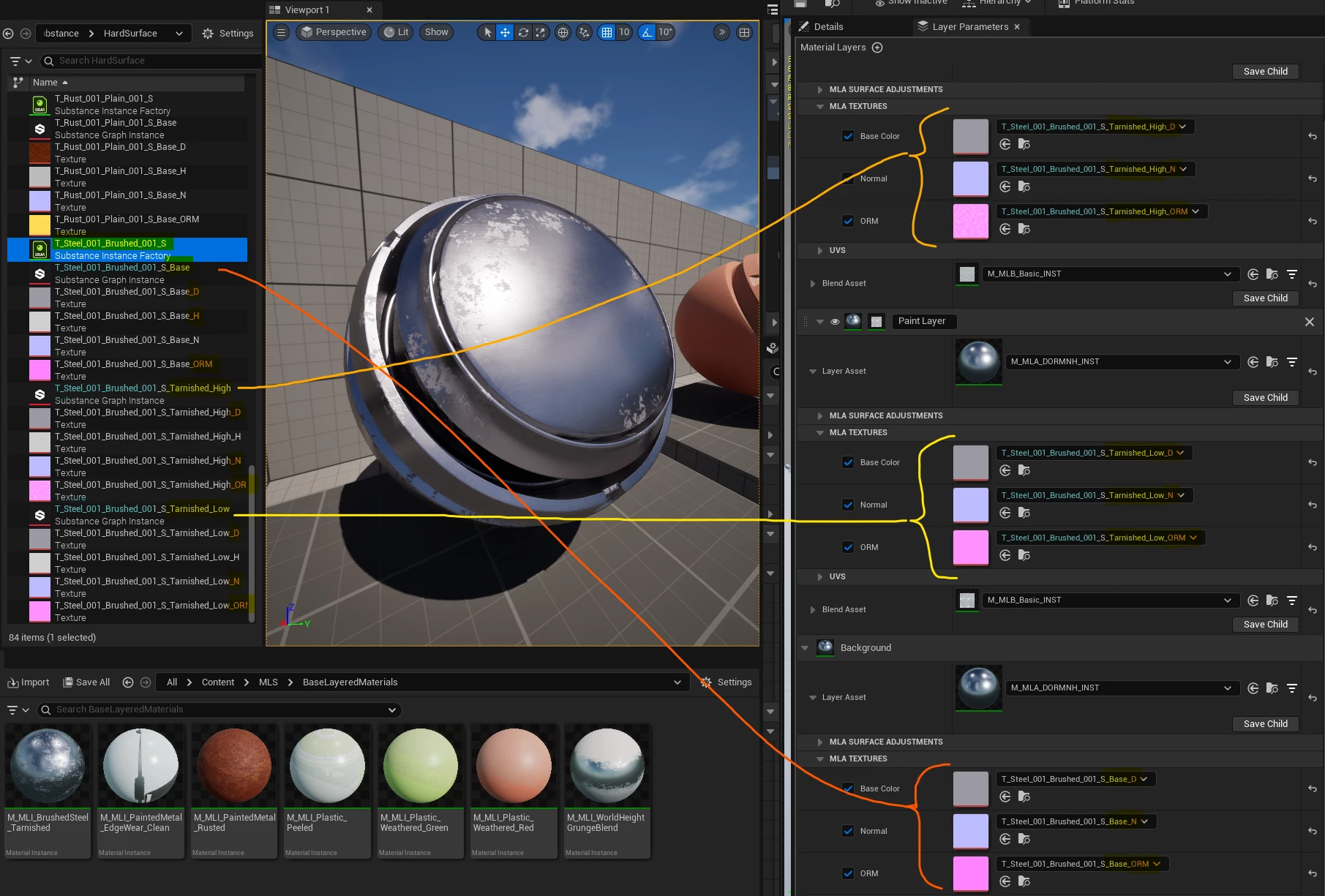Use selected asset for Tarnished_Low_D texture
Image resolution: width=1325 pixels, height=896 pixels.
click(x=1005, y=470)
